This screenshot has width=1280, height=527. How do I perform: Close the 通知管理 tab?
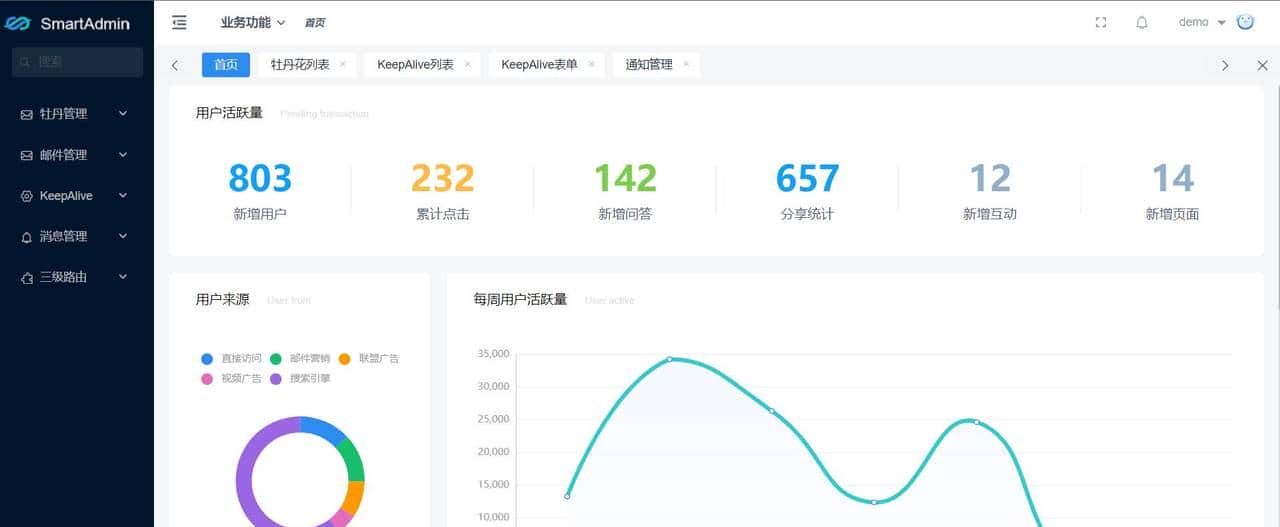[686, 64]
